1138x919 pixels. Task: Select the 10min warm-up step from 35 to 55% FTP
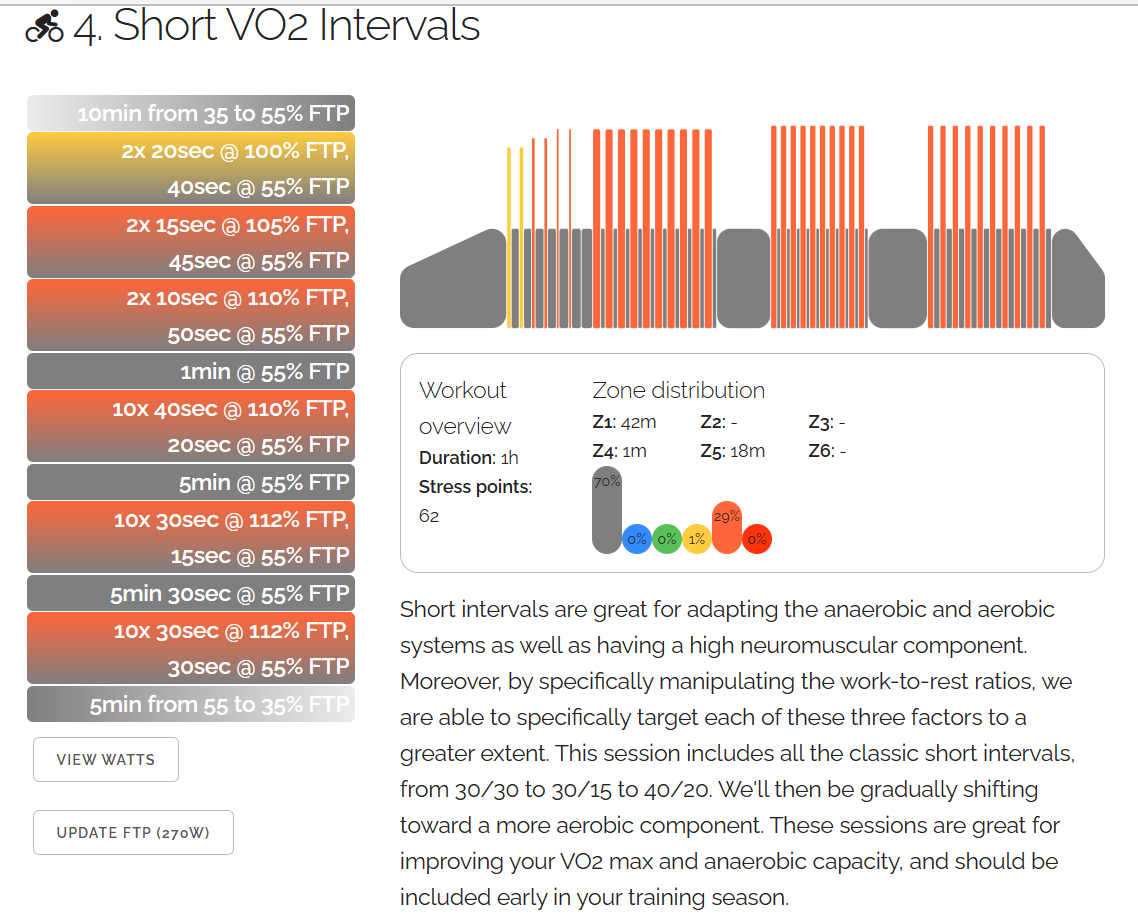[x=191, y=113]
